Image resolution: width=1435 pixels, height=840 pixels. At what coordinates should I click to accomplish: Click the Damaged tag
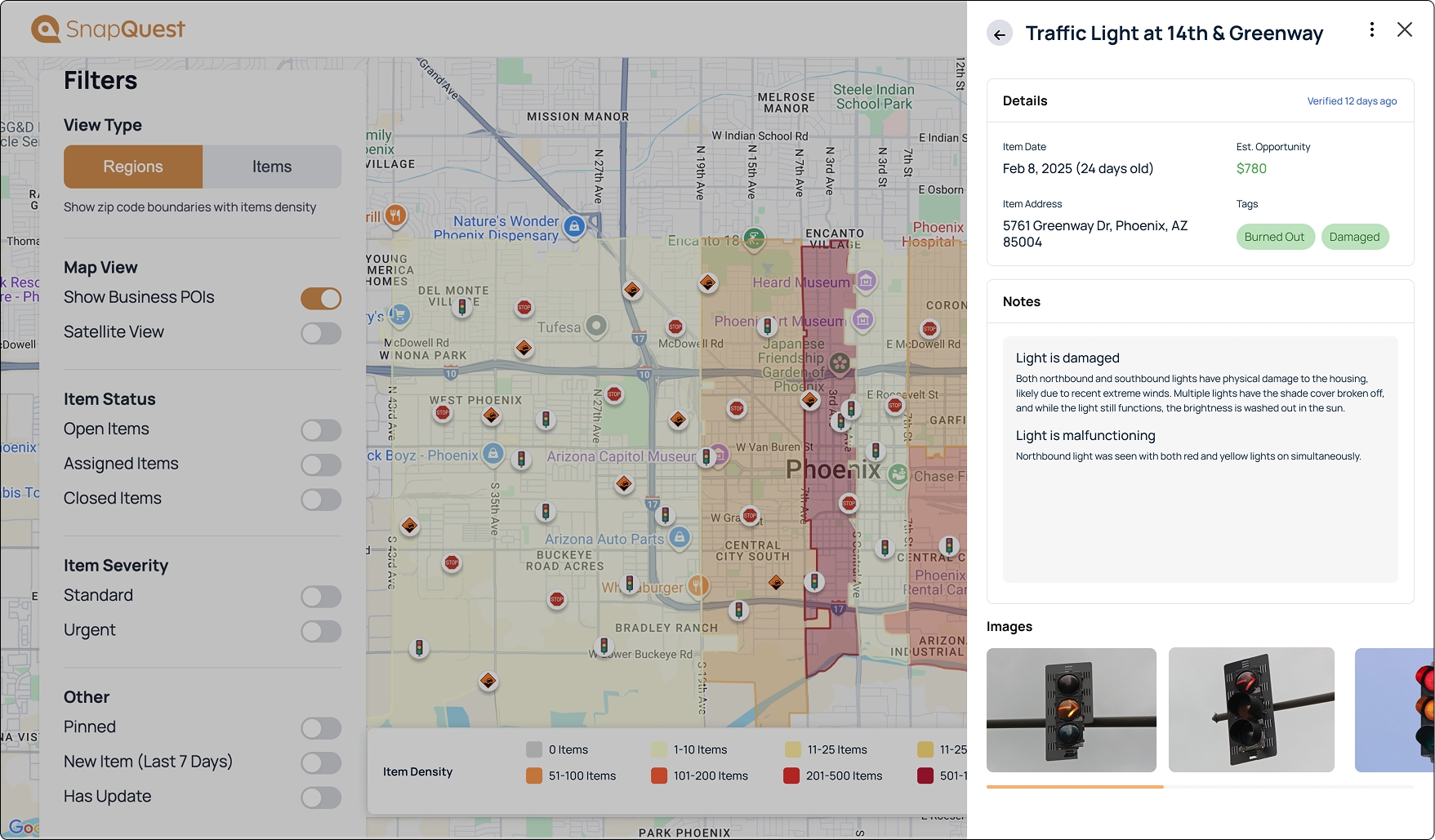coord(1354,237)
